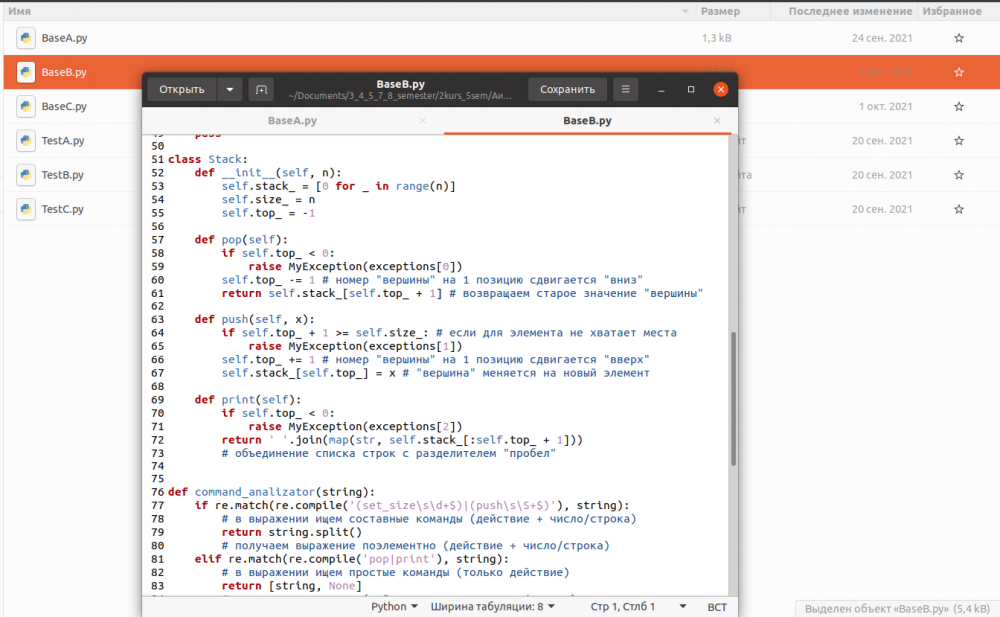The image size is (1000, 617).
Task: Click the editor's vertical scrollbar
Action: tap(732, 400)
